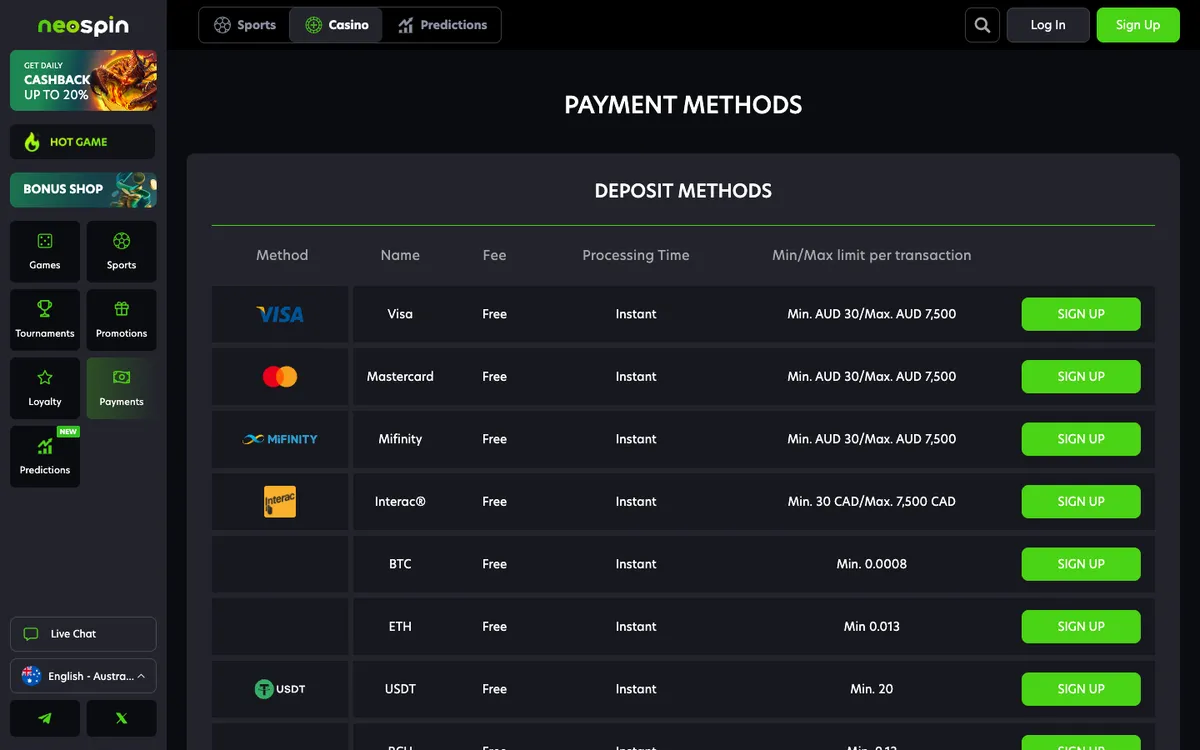The width and height of the screenshot is (1200, 750).
Task: Click the 'Visa' name cell
Action: pyautogui.click(x=400, y=314)
